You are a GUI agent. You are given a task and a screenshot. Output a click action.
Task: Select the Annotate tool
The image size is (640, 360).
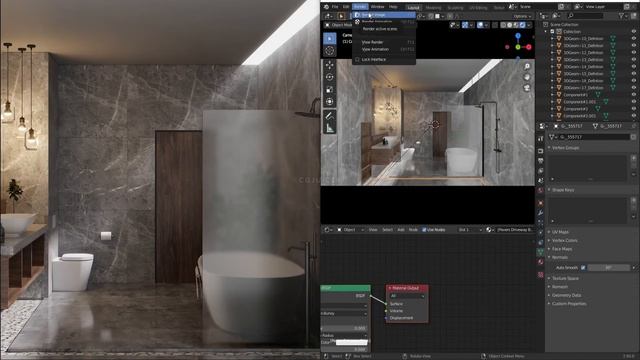pyautogui.click(x=330, y=116)
